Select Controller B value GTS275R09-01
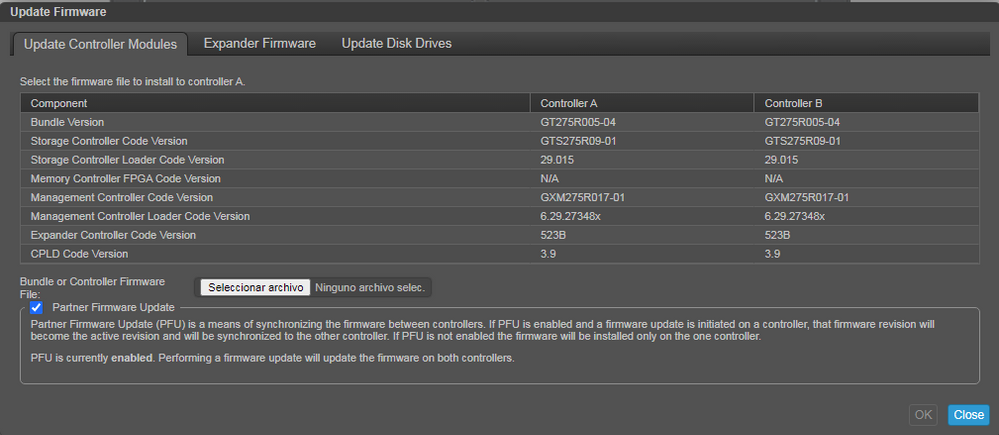 803,141
